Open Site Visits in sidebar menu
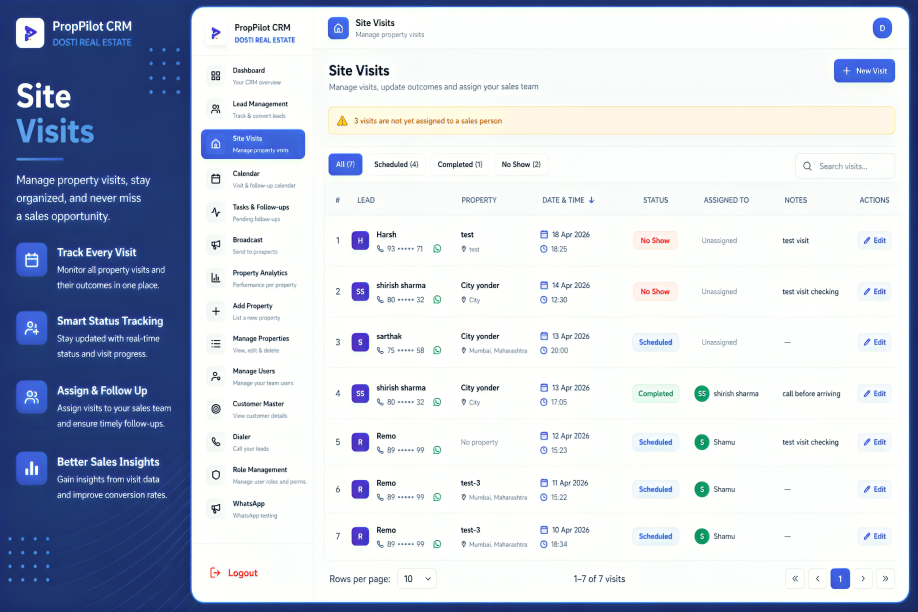The height and width of the screenshot is (612, 918). click(x=253, y=144)
